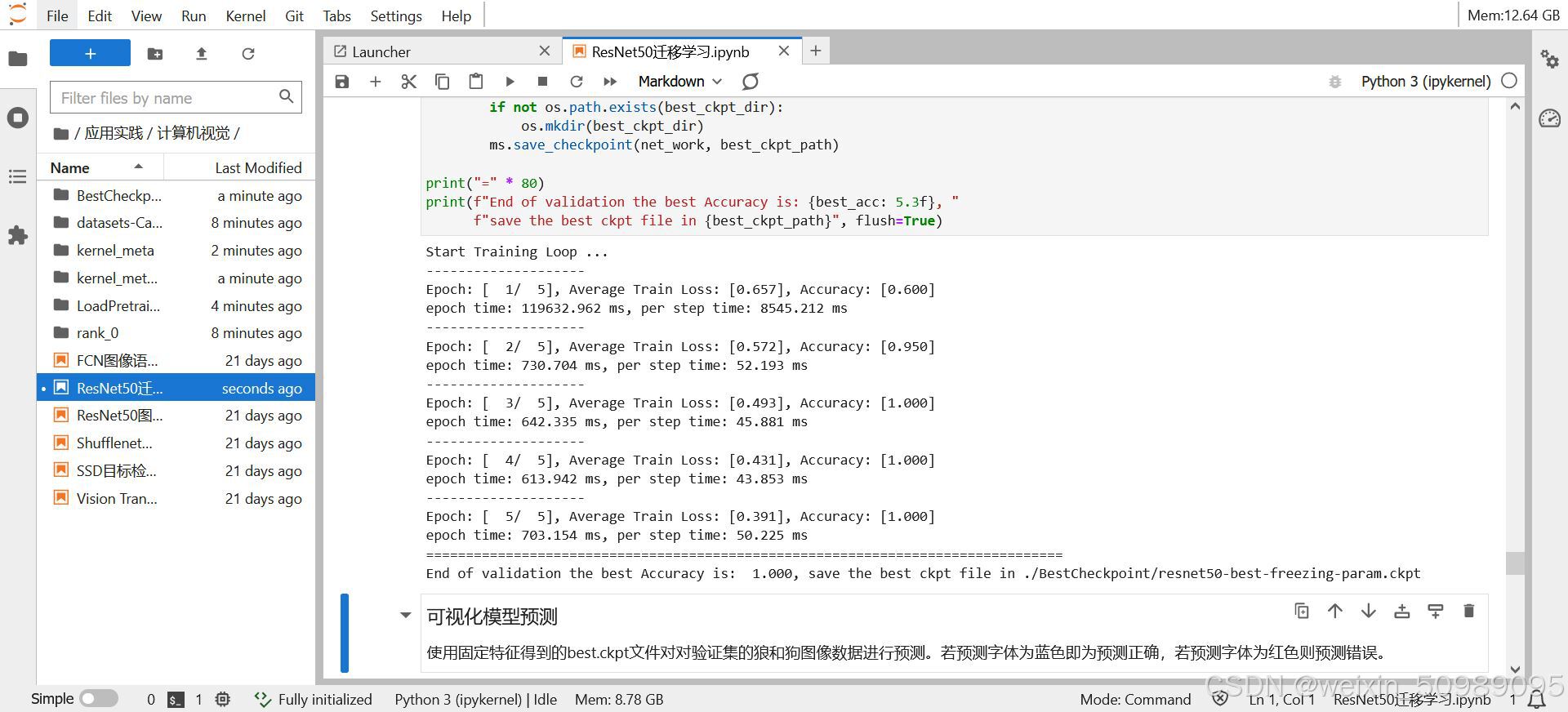This screenshot has width=1568, height=712.
Task: Select the BestCheckp... folder
Action: point(176,196)
